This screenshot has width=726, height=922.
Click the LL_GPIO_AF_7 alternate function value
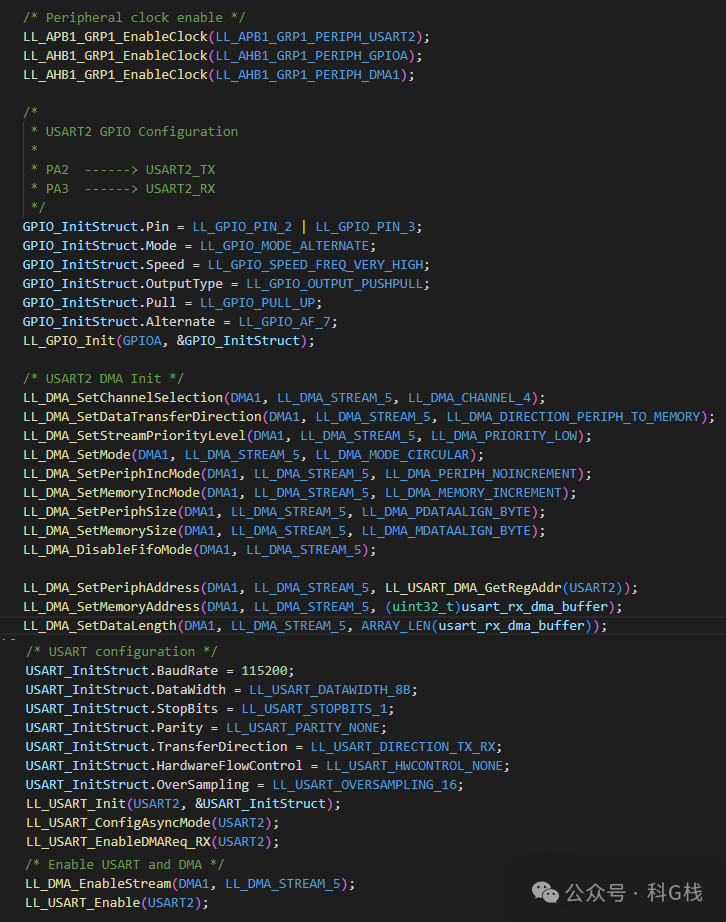pos(285,322)
